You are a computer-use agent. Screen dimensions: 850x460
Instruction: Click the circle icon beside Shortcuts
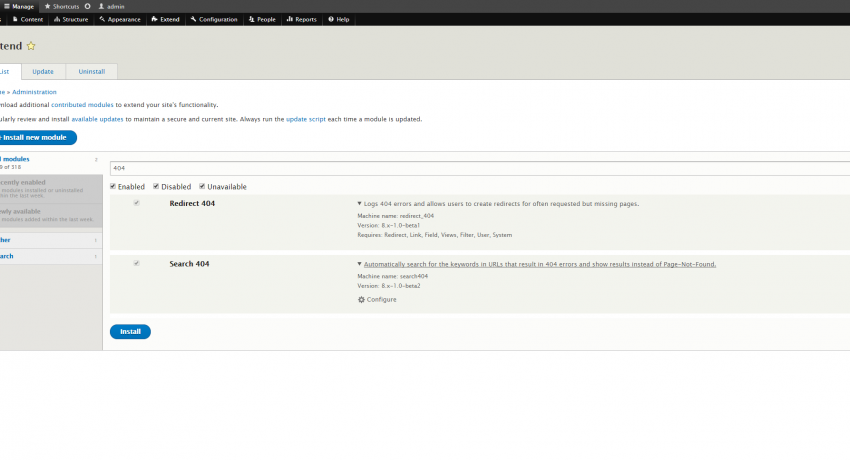tap(87, 7)
